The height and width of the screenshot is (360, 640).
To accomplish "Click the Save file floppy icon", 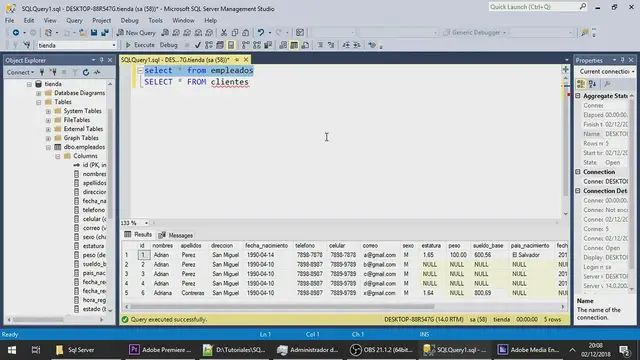I will tap(94, 33).
